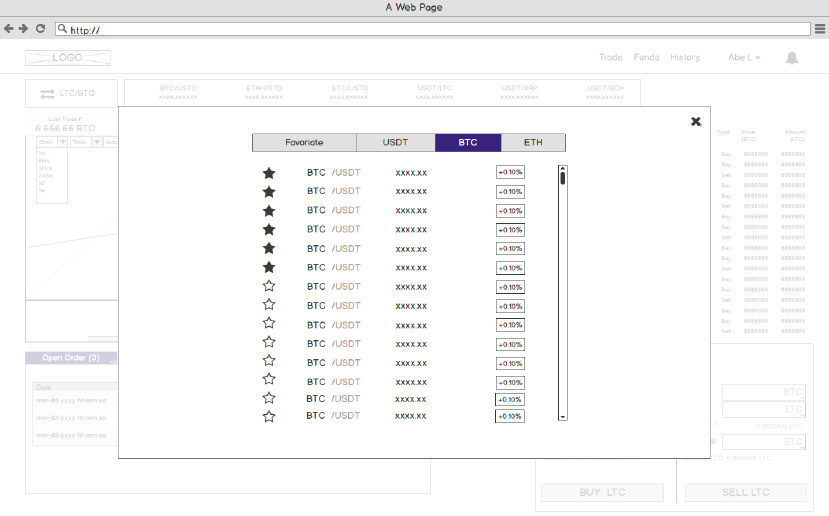Favorite the last empty star at list bottom
Image resolution: width=829 pixels, height=516 pixels.
pos(269,417)
